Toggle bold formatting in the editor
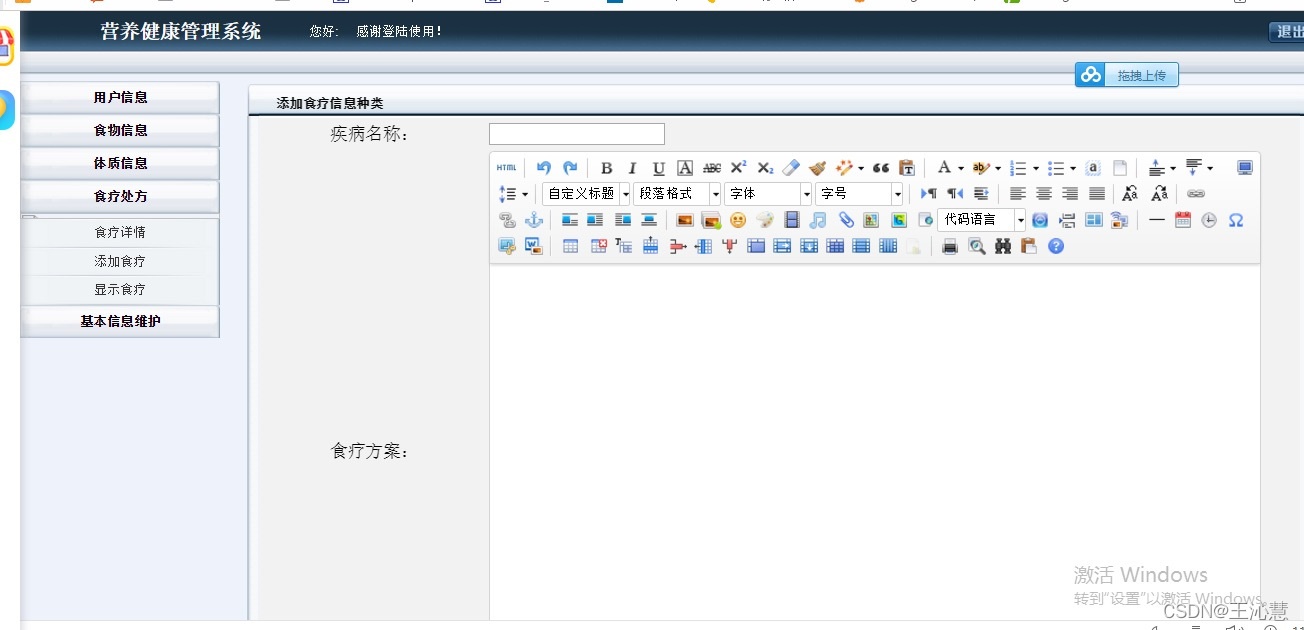 click(x=607, y=167)
